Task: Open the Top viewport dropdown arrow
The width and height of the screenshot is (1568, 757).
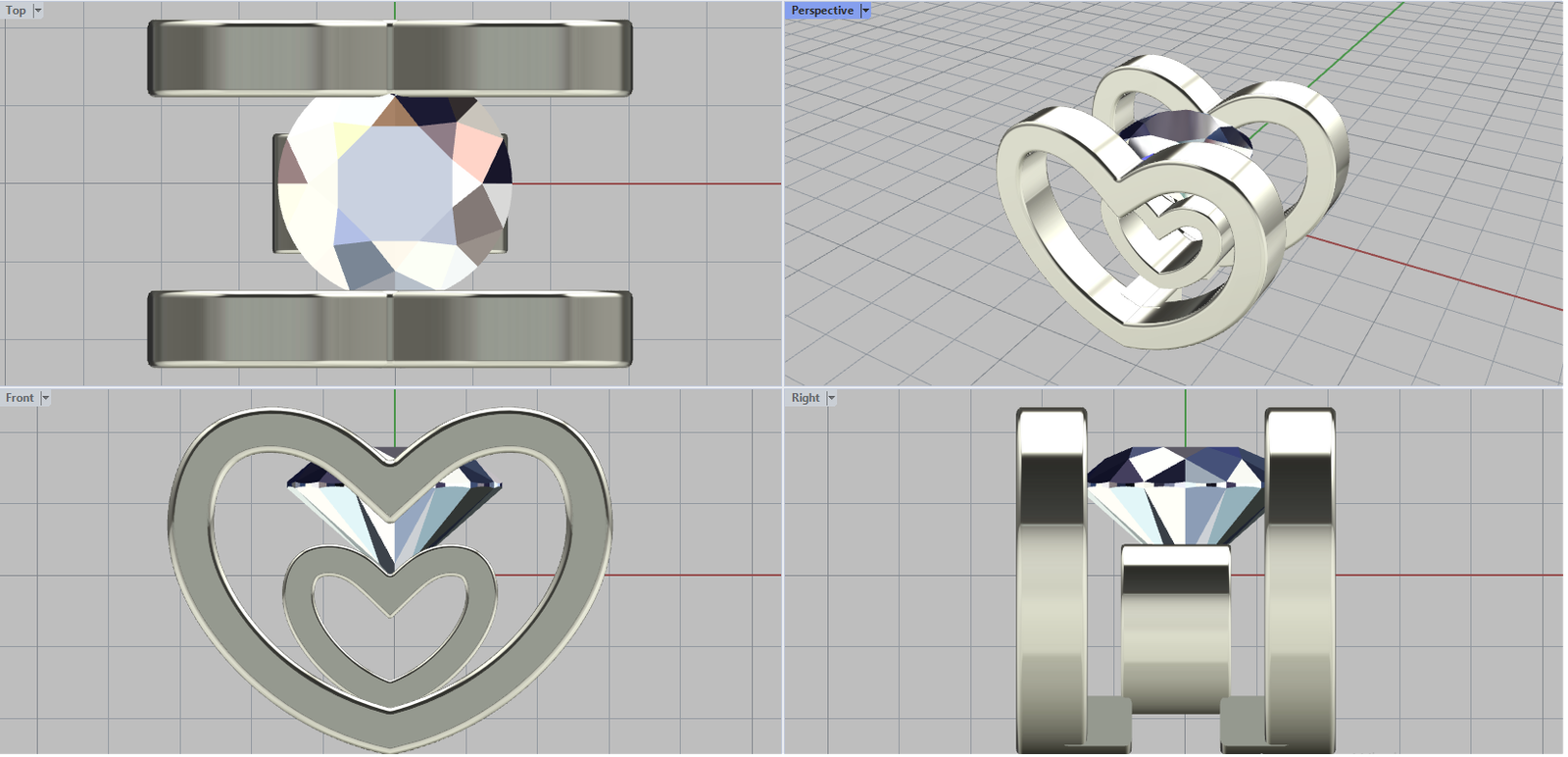Action: point(38,11)
